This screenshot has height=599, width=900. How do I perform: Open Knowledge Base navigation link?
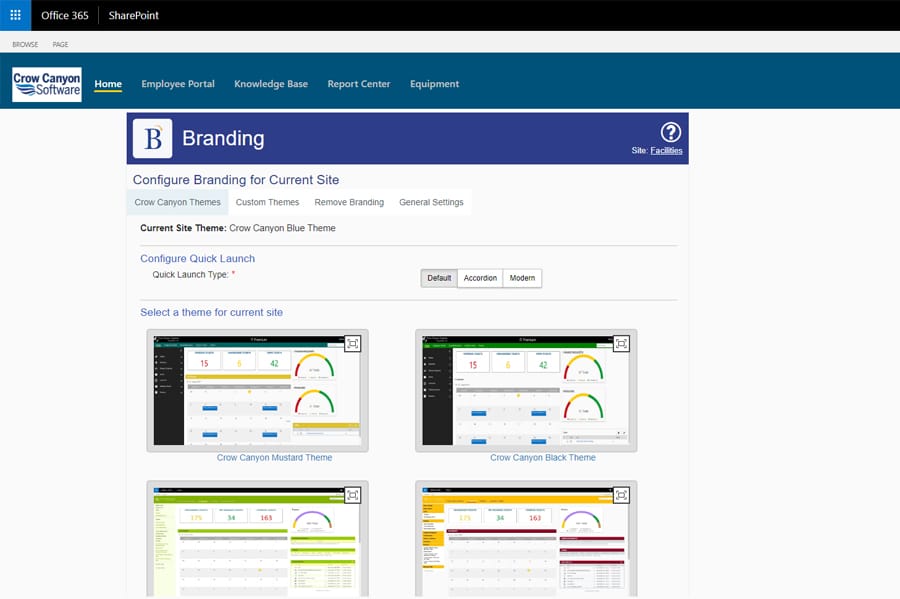[x=271, y=84]
